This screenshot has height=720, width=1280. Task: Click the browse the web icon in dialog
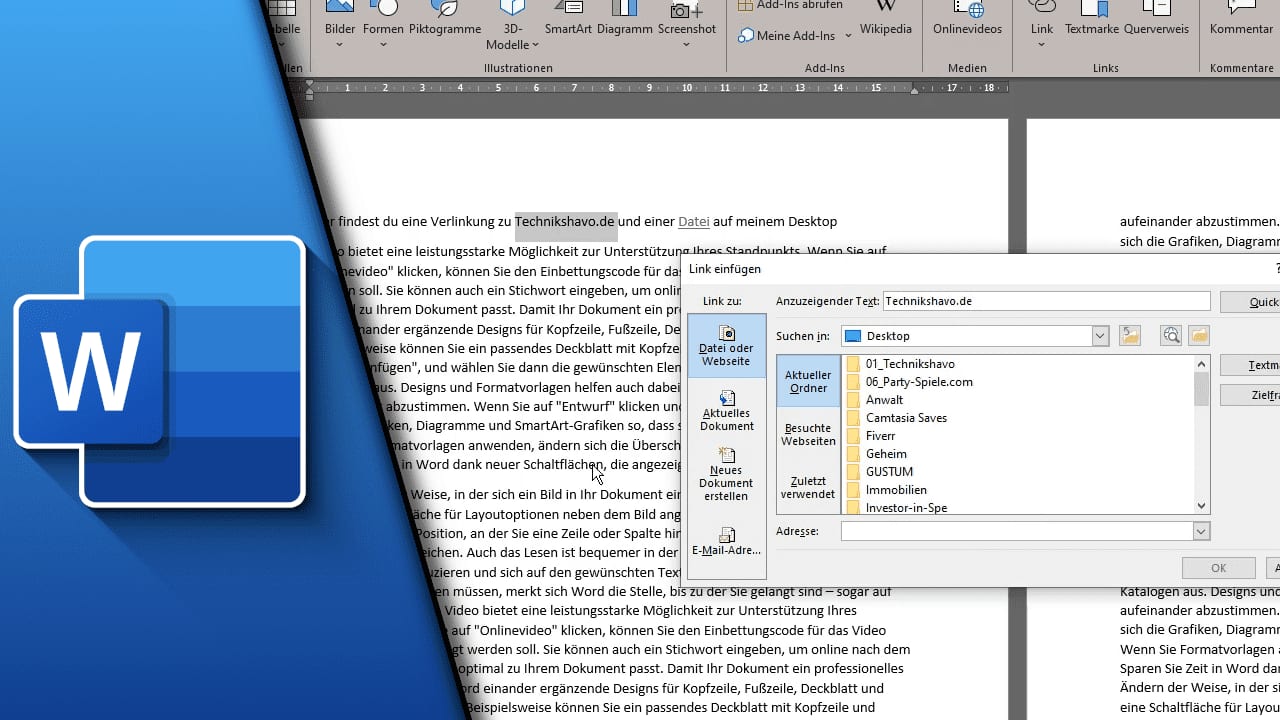1171,336
